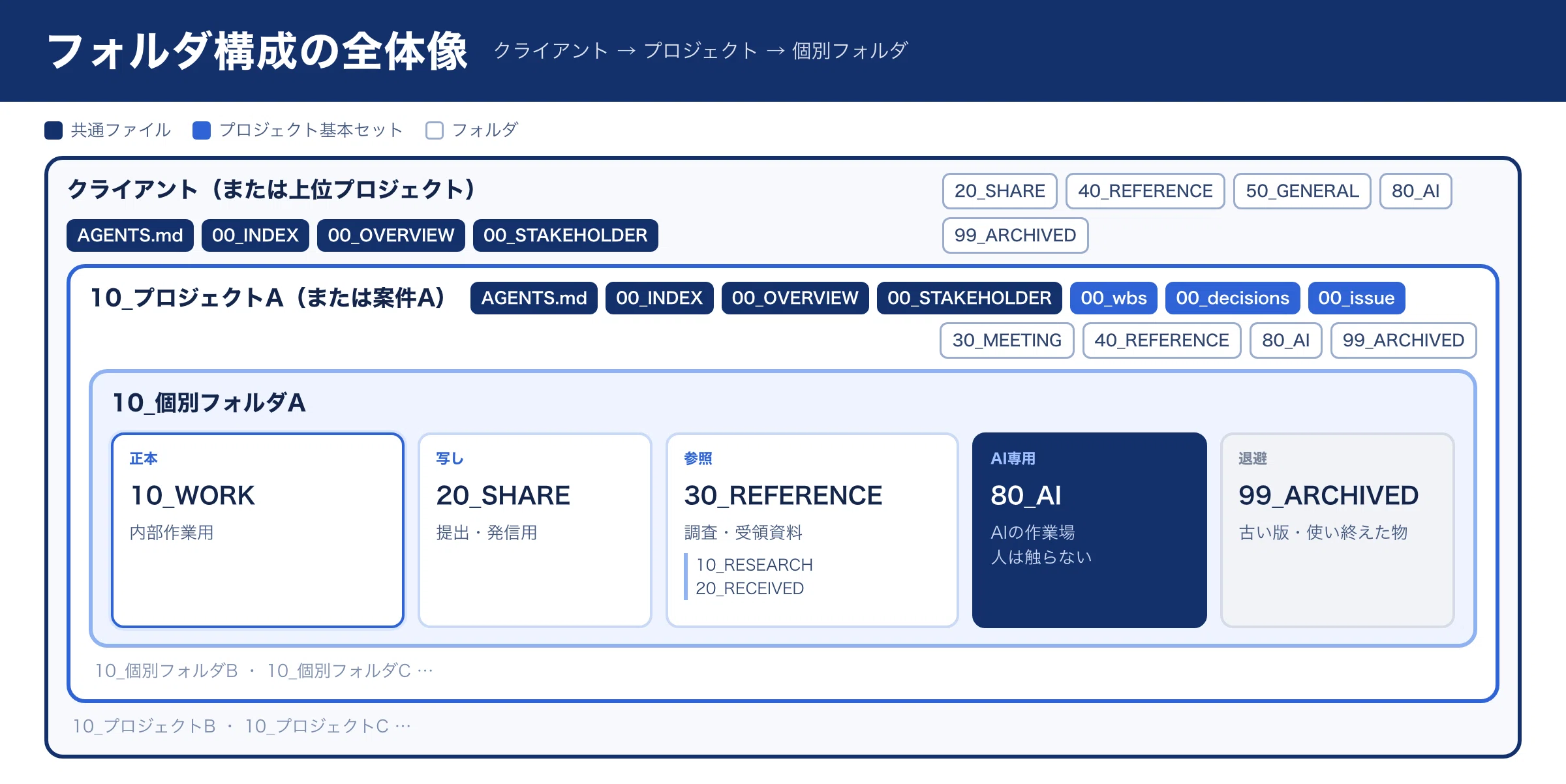The height and width of the screenshot is (784, 1566).
Task: Open the project A 00_OVERVIEW tag
Action: [795, 298]
